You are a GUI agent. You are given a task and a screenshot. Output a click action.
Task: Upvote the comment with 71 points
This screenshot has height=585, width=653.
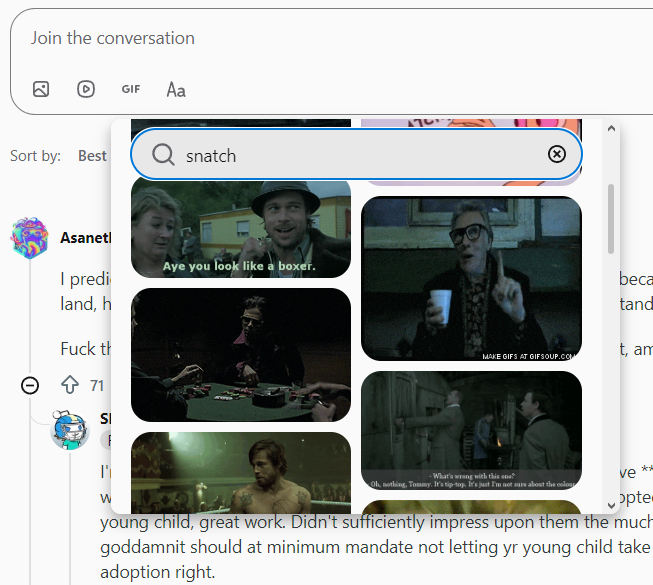pos(70,385)
